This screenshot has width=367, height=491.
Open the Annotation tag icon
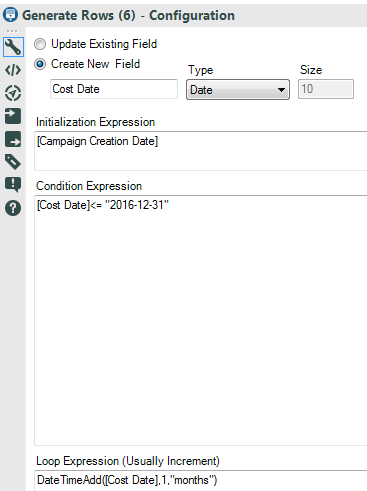(13, 162)
